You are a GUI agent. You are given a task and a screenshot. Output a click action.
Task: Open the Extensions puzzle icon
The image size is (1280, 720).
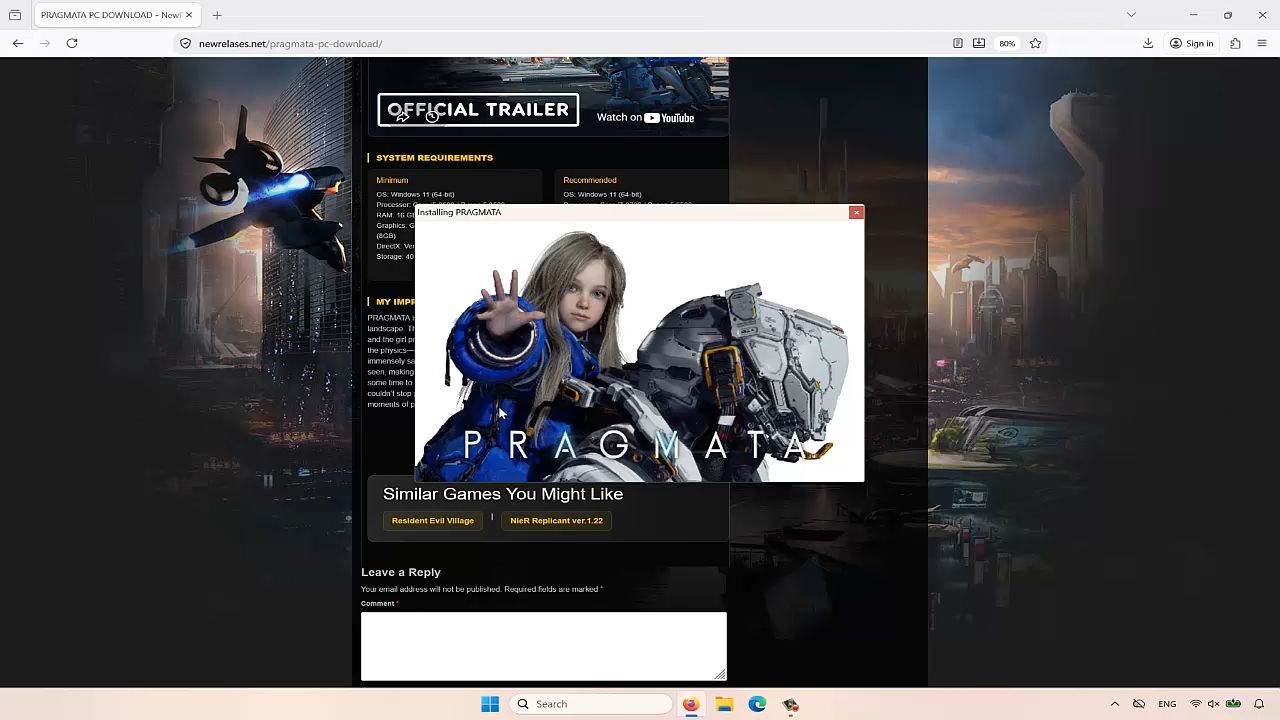click(1235, 43)
